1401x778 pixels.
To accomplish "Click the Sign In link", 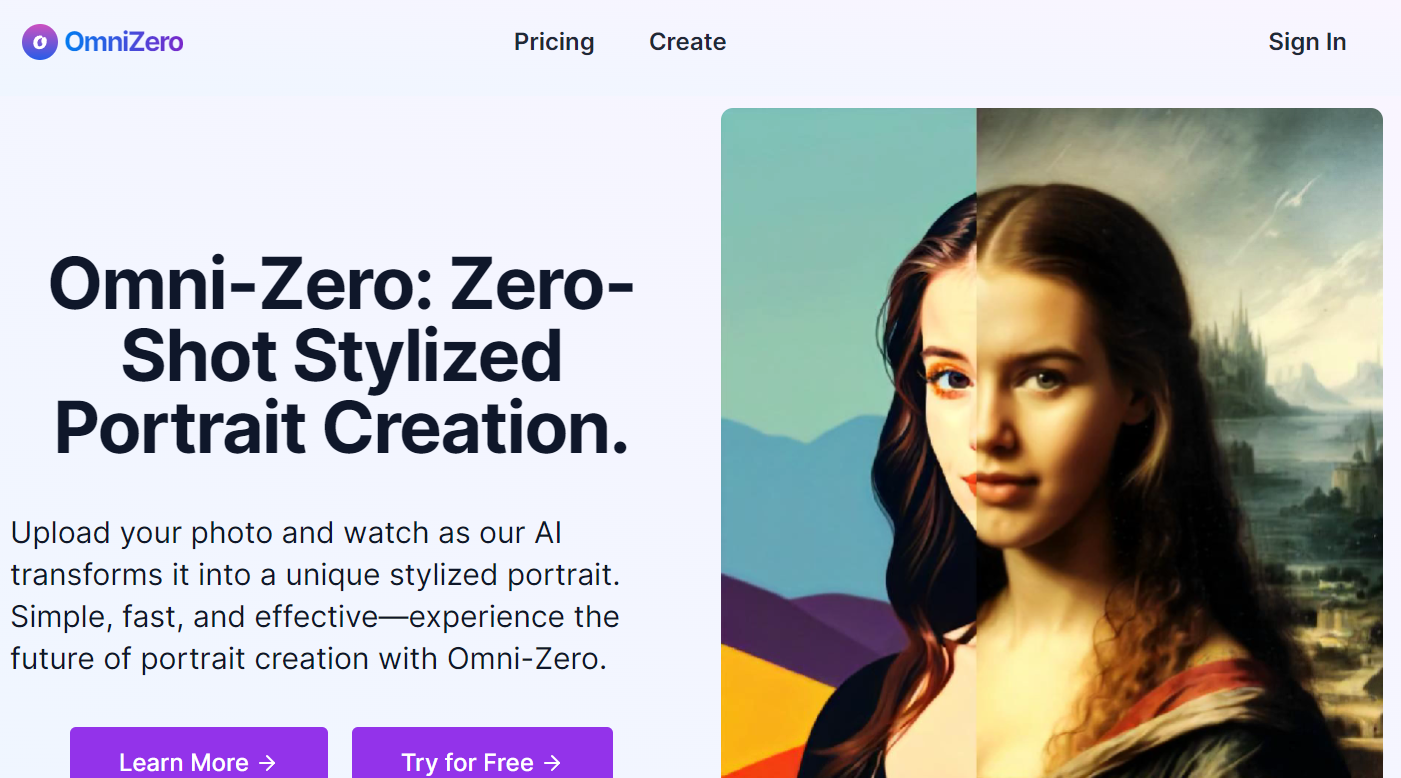I will point(1307,42).
